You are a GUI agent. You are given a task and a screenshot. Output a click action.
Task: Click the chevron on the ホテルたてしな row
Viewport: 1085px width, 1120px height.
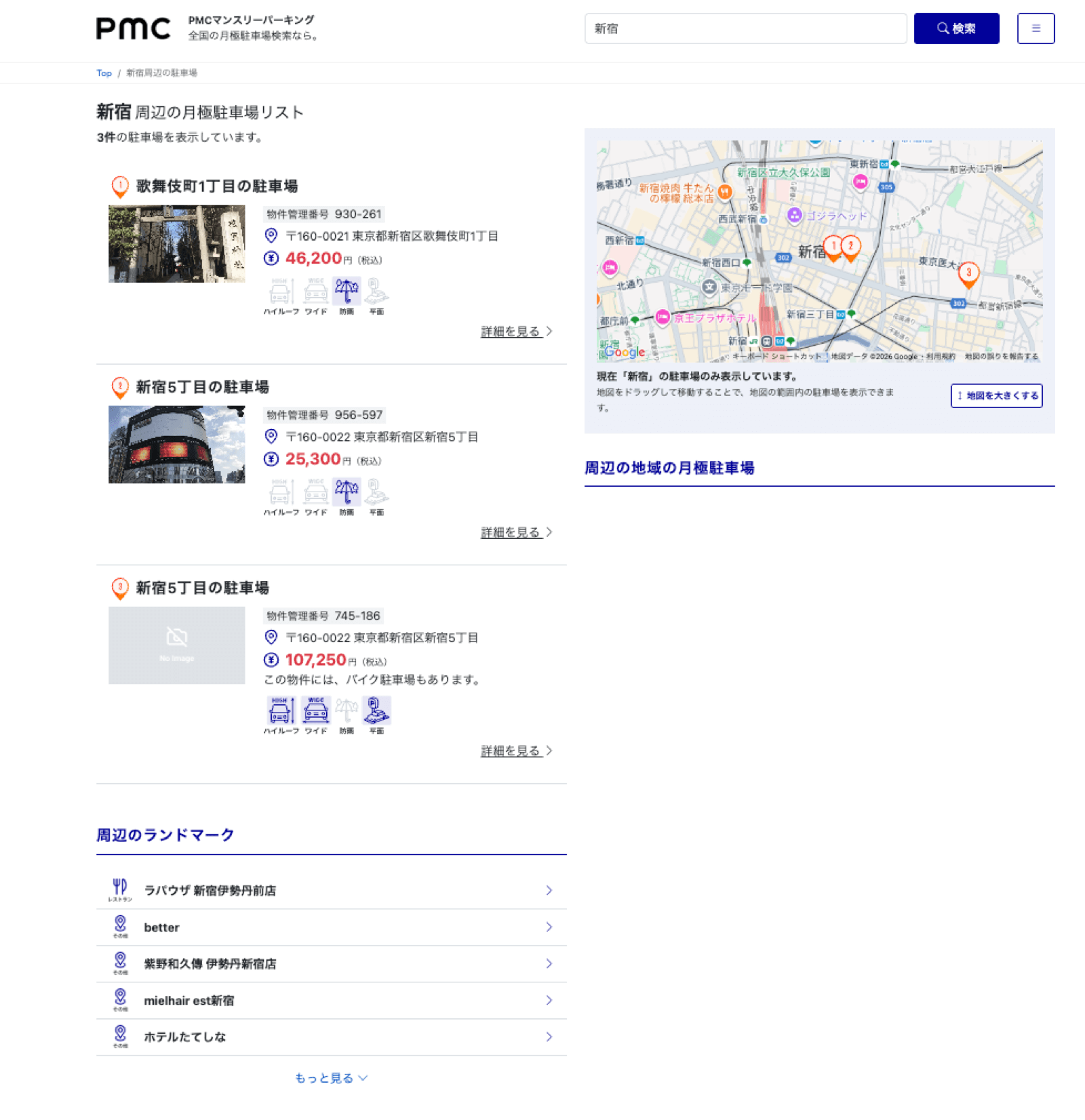[x=548, y=1036]
